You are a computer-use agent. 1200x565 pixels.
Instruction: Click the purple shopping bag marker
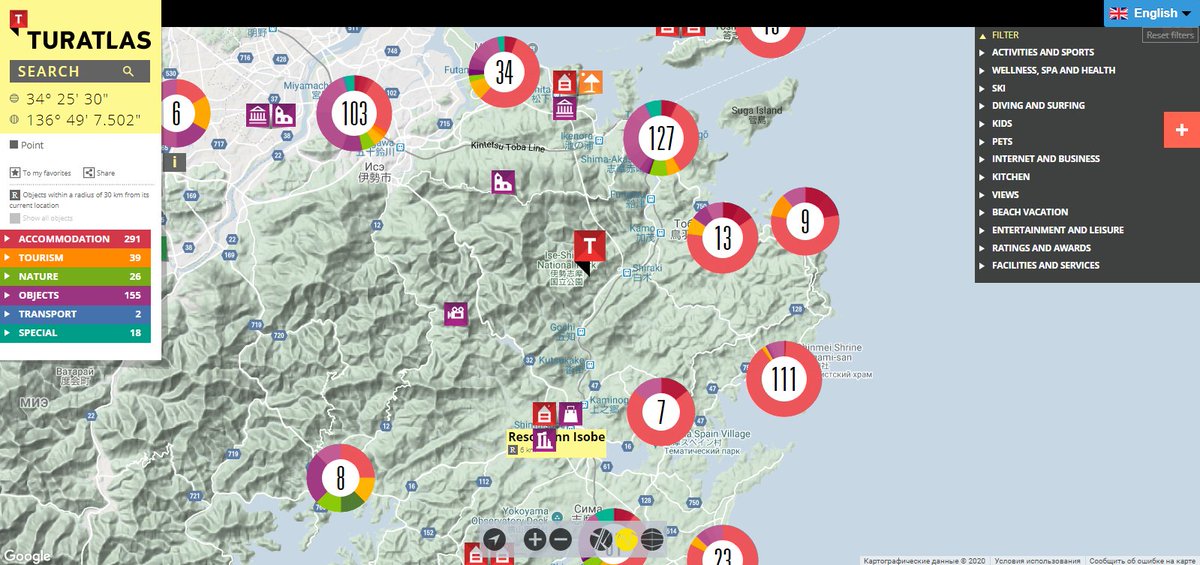[x=570, y=413]
